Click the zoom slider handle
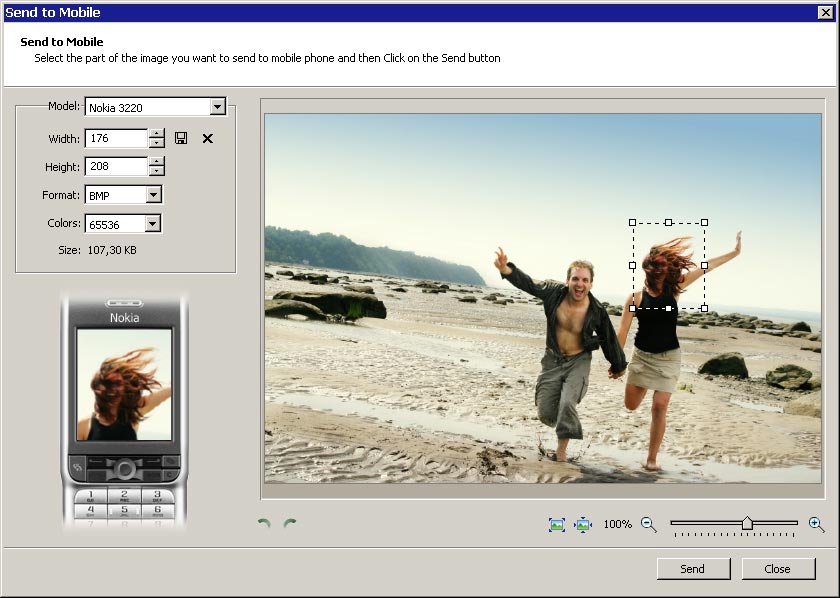The image size is (840, 598). click(747, 523)
